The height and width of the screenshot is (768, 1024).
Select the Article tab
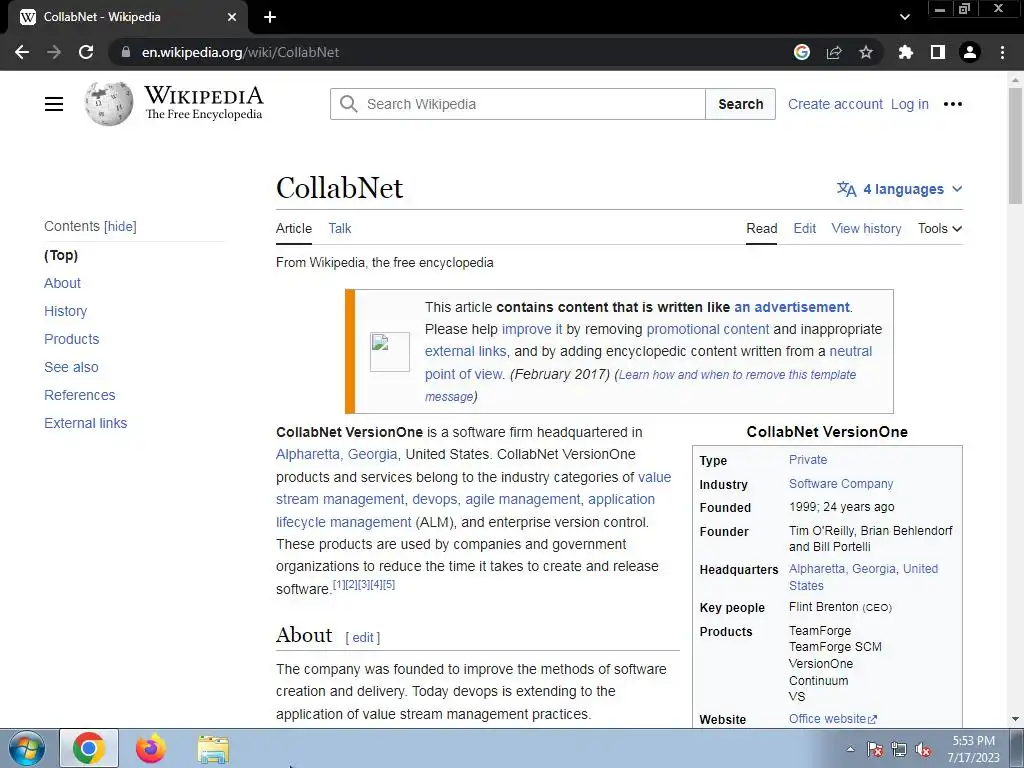(x=294, y=229)
